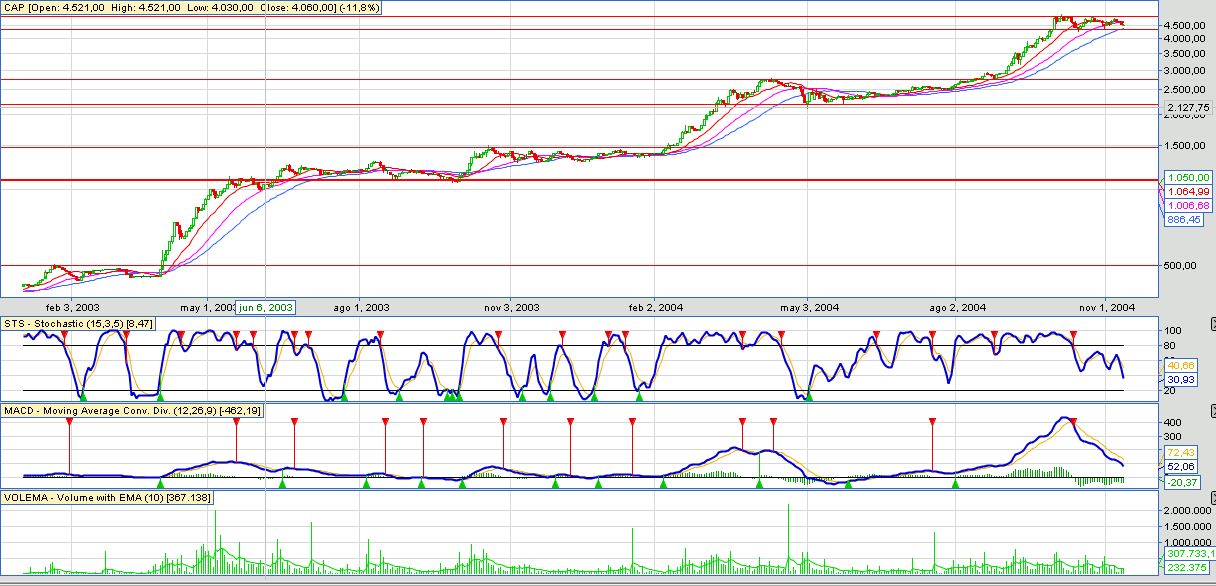This screenshot has width=1216, height=586.
Task: Click the magenta 1.006,68 moving average tag
Action: click(x=1188, y=205)
